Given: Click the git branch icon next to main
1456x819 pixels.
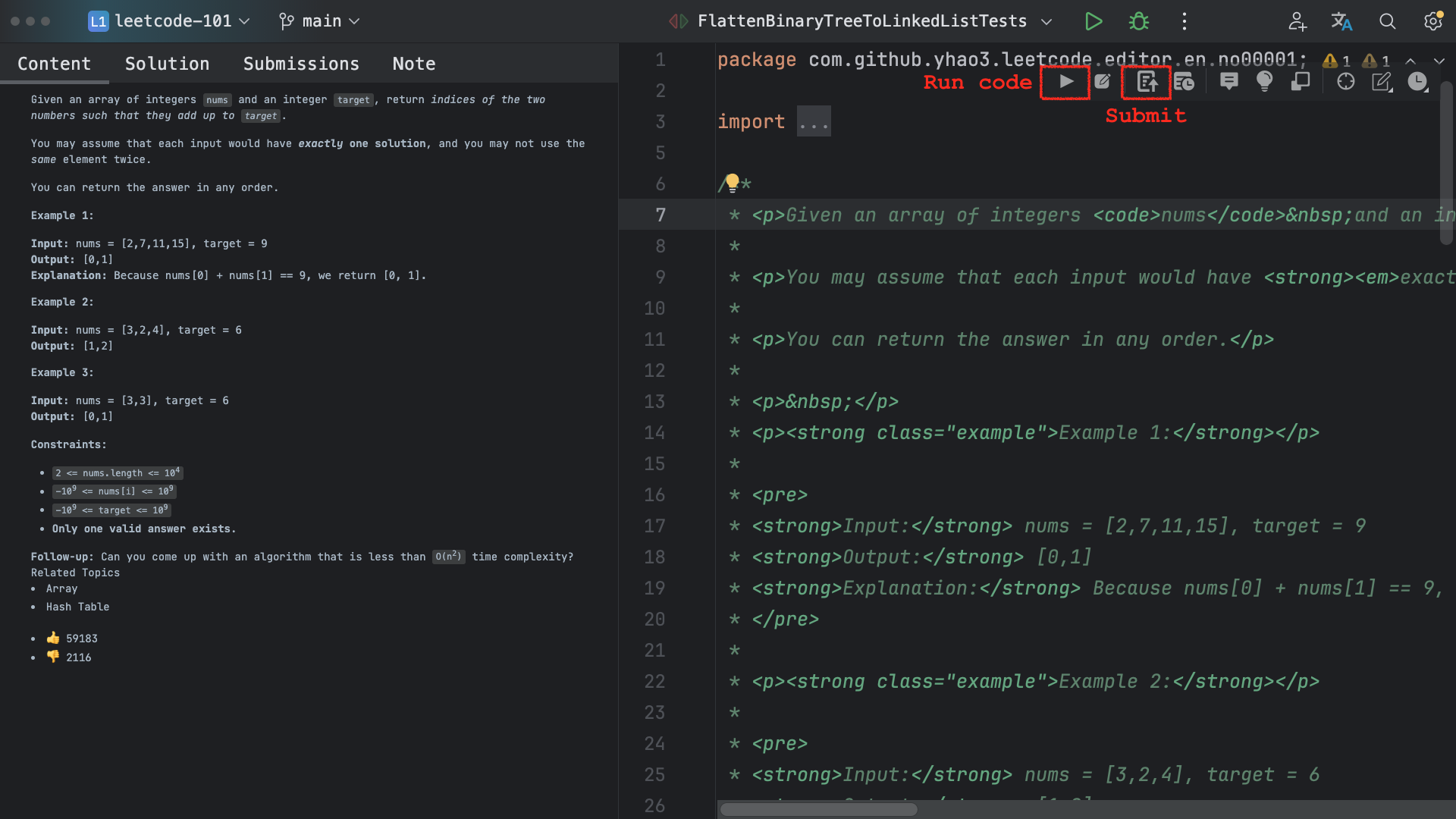Looking at the screenshot, I should point(286,21).
